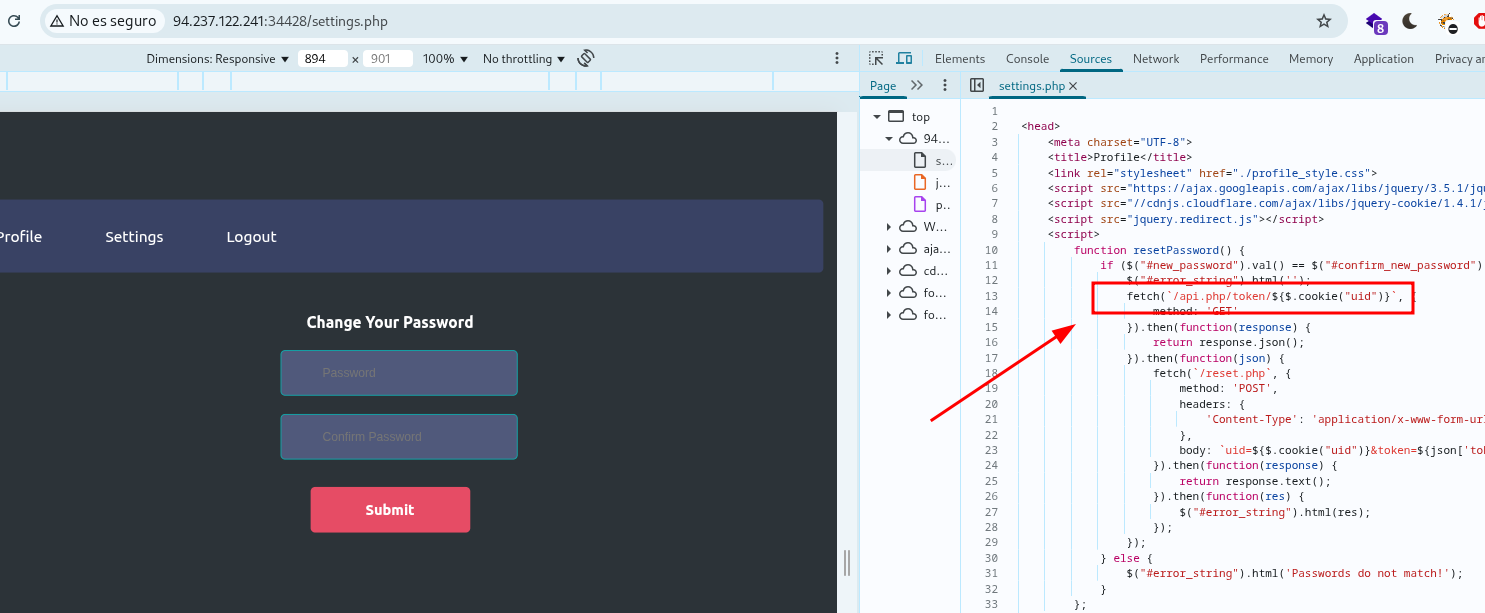Viewport: 1485px width, 613px height.
Task: Click the Logout link in navigation
Action: [x=251, y=237]
